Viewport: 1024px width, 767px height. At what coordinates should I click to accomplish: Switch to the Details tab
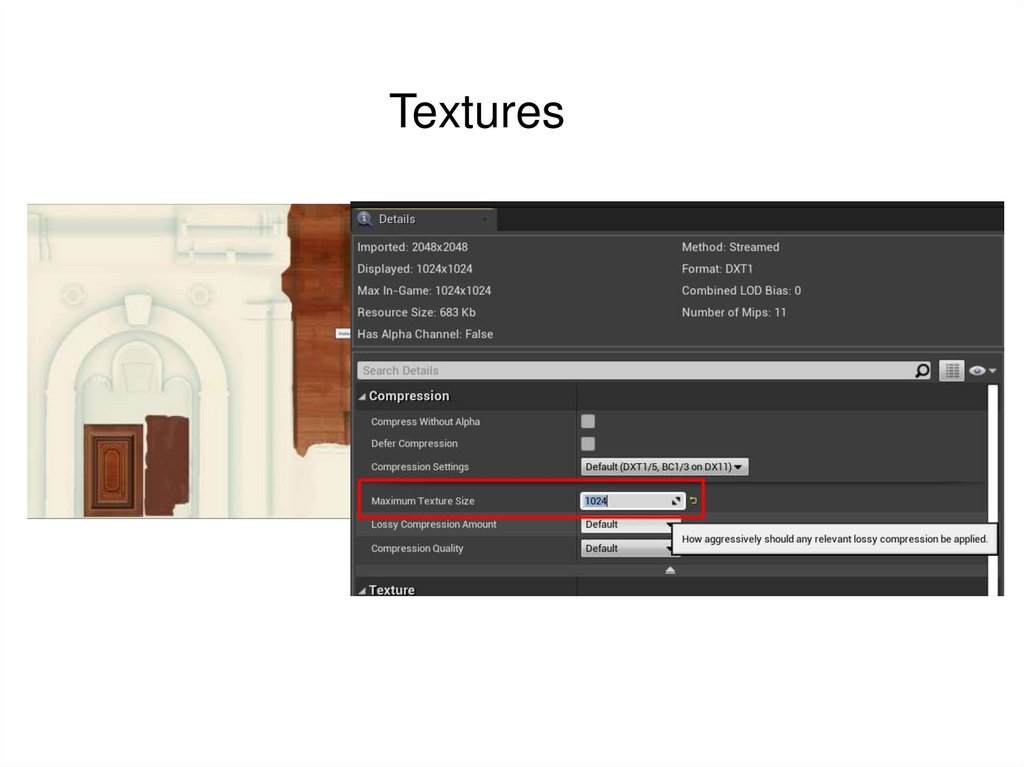424,219
